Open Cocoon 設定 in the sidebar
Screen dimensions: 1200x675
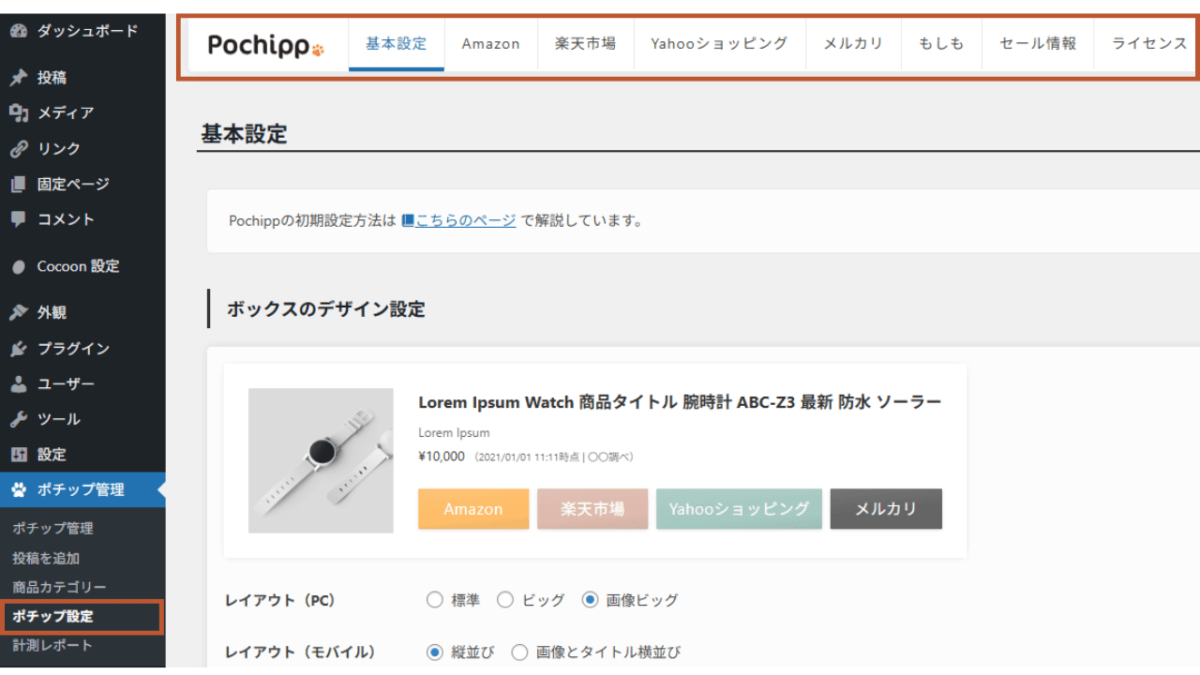point(83,267)
